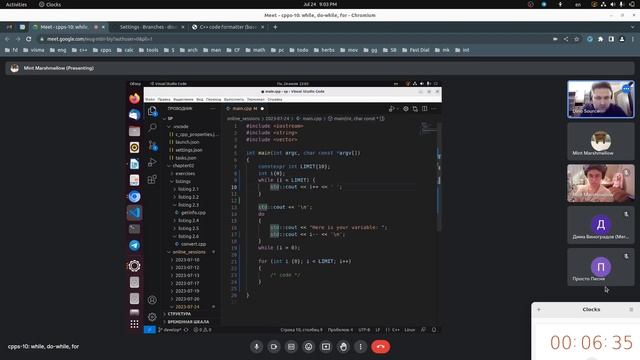Toggle captions button in Meet controls
Viewport: 640px width, 360px height.
(291, 347)
